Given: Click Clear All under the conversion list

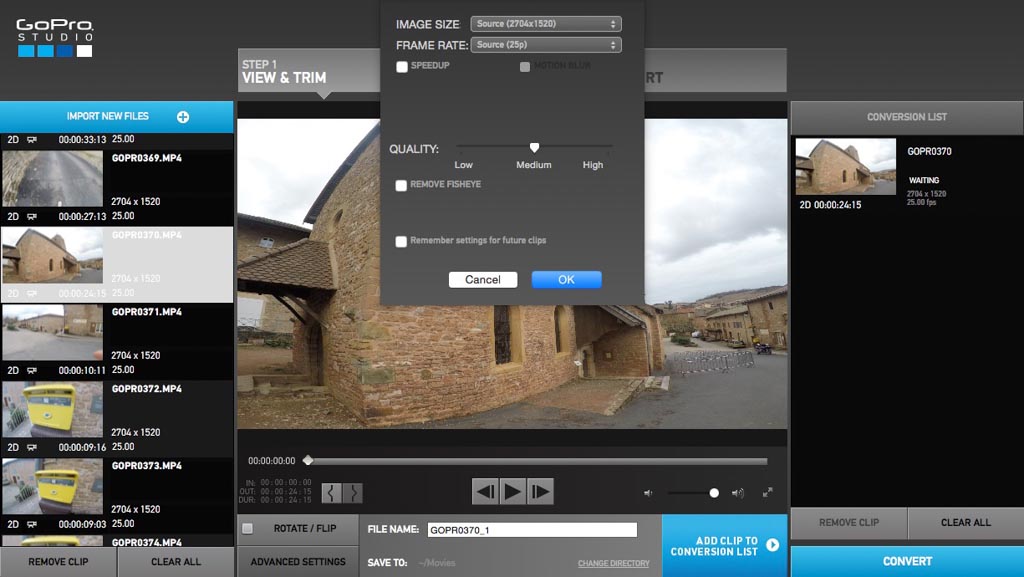Looking at the screenshot, I should coord(966,523).
